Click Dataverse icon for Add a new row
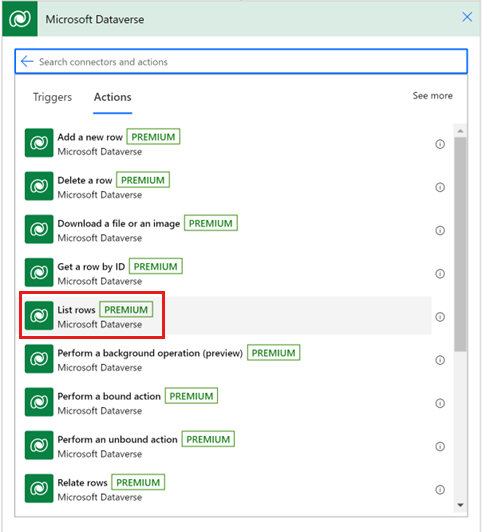Viewport: 482px width, 532px height. point(39,143)
